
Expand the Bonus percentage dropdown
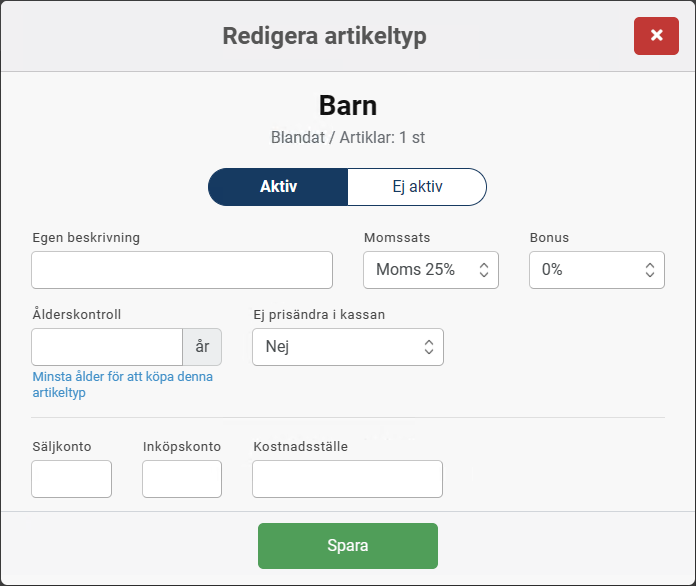click(596, 270)
